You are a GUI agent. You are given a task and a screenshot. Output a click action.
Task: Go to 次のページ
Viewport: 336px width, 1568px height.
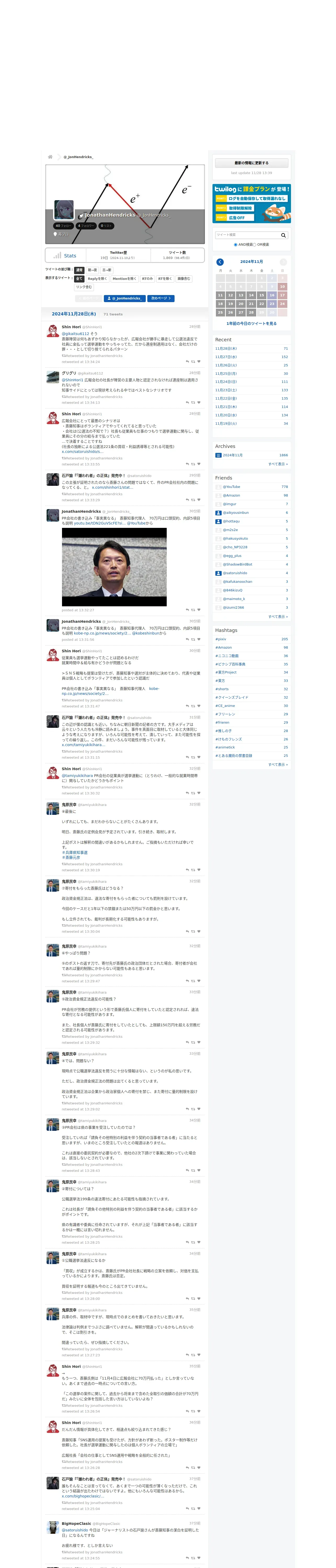pyautogui.click(x=161, y=298)
